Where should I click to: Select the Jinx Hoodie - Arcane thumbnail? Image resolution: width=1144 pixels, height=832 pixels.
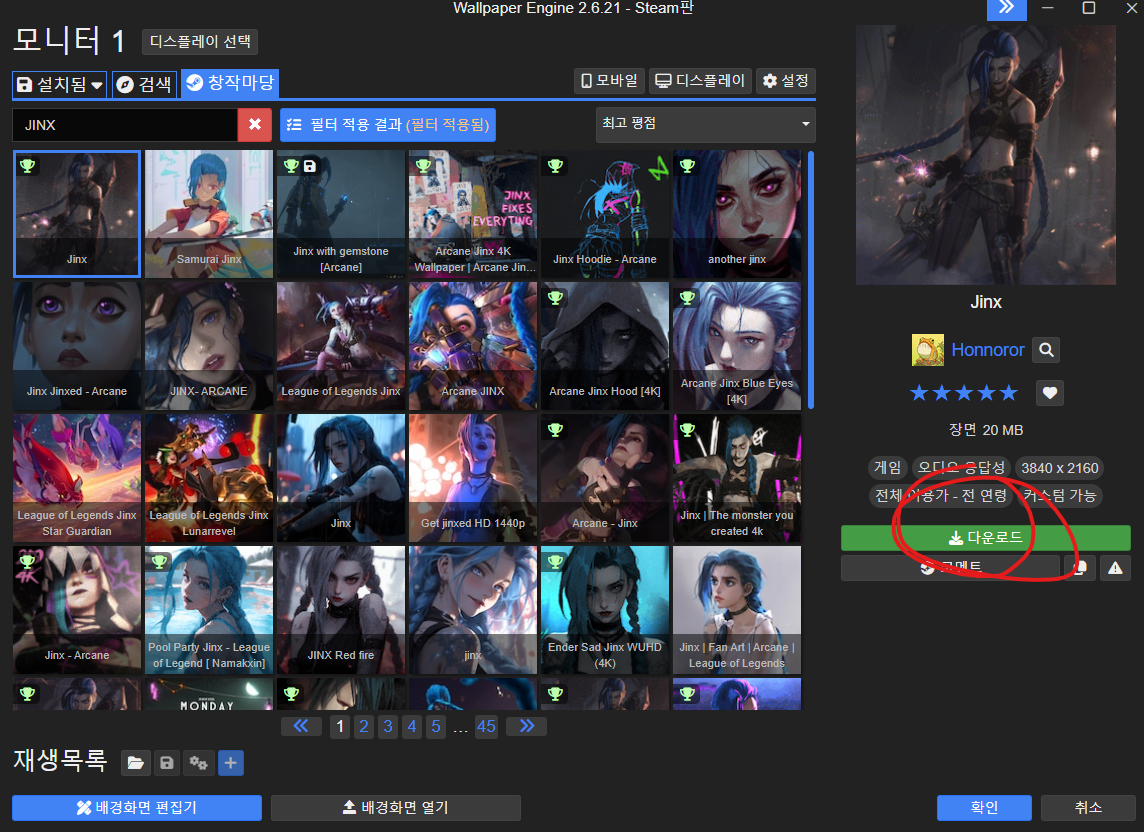pyautogui.click(x=605, y=214)
